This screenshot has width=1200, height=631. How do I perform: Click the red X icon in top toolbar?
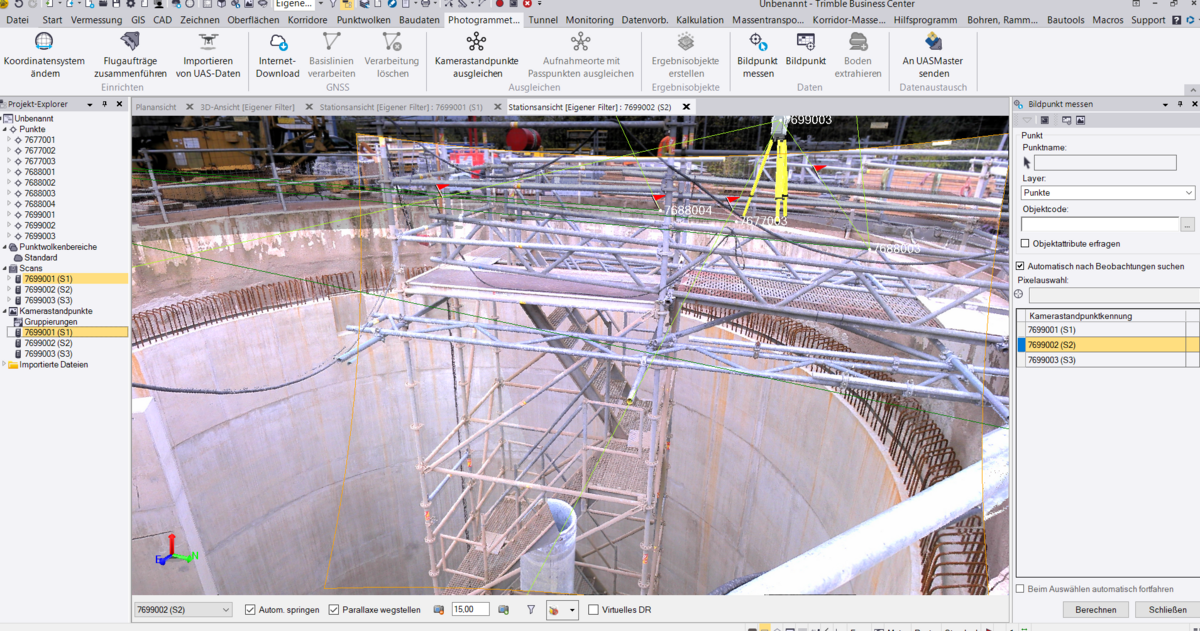[x=527, y=5]
